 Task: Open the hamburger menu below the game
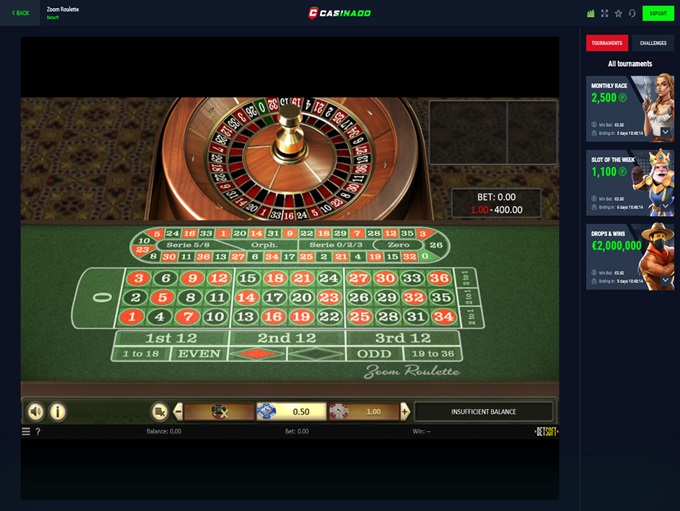pyautogui.click(x=26, y=431)
